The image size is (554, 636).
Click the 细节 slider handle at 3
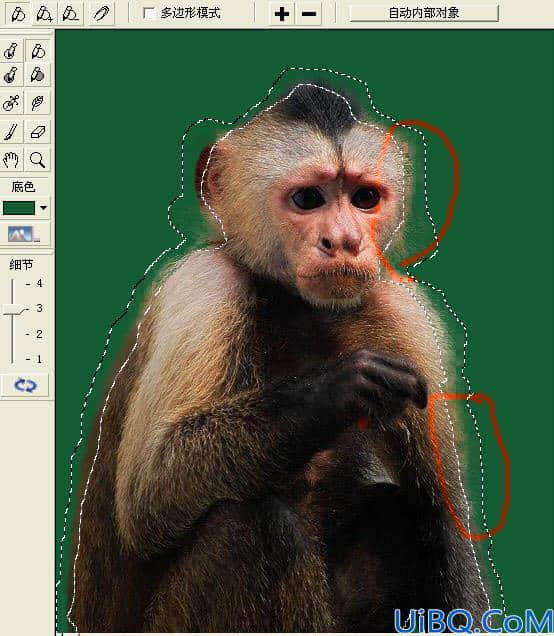pyautogui.click(x=15, y=310)
